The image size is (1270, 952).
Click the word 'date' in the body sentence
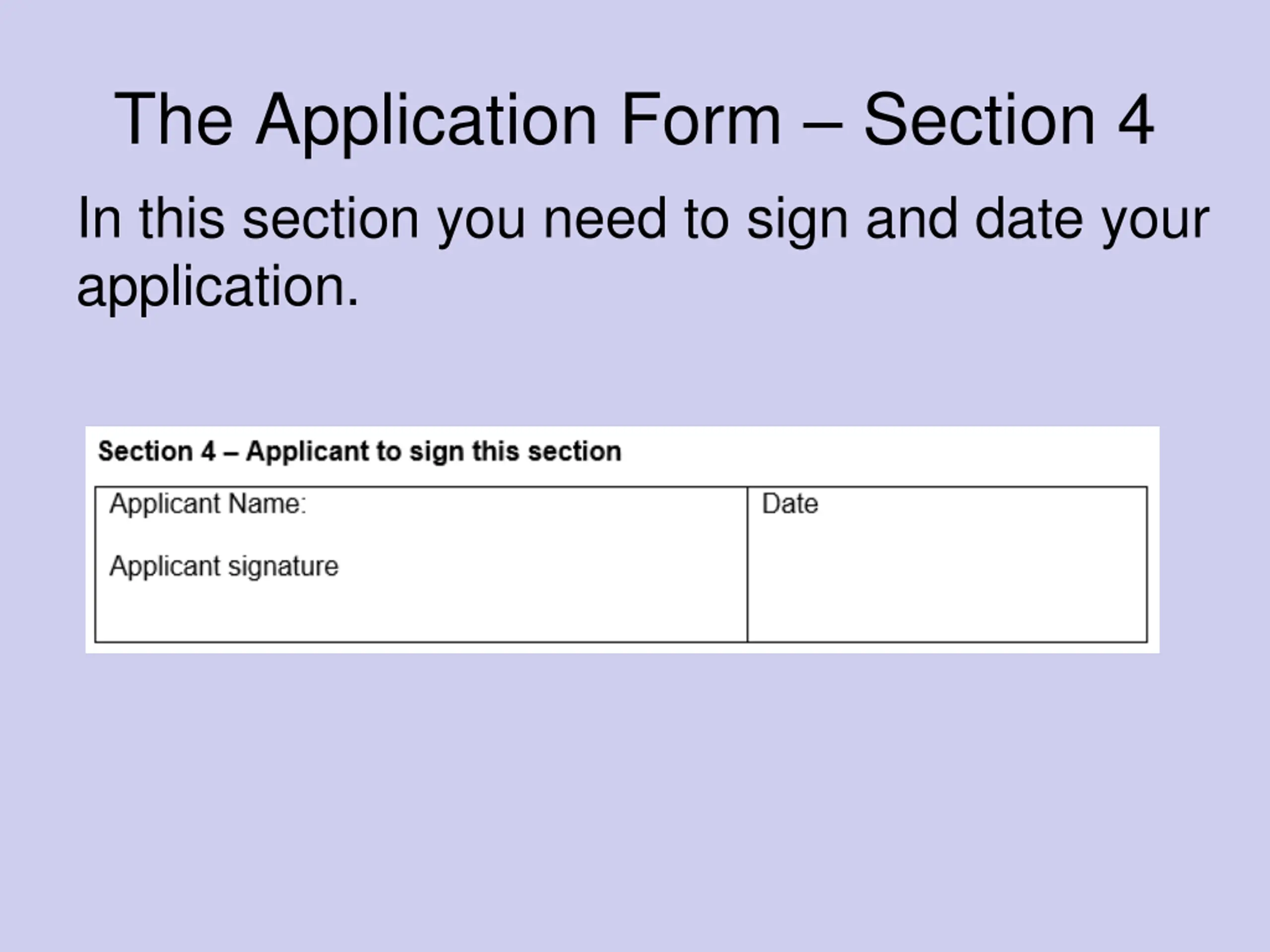[x=1028, y=219]
